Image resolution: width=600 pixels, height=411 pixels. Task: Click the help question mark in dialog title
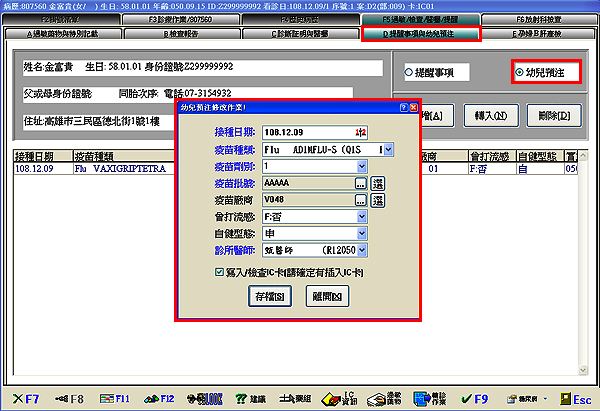tap(400, 106)
